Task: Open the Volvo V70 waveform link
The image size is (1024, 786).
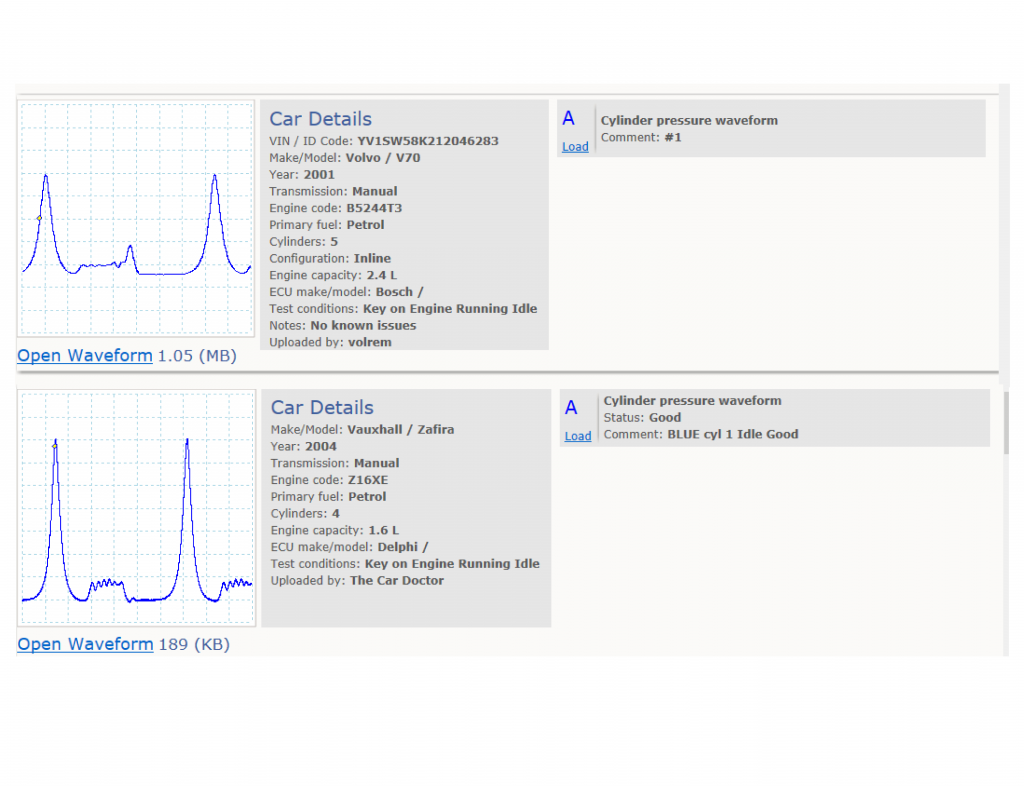Action: coord(85,356)
